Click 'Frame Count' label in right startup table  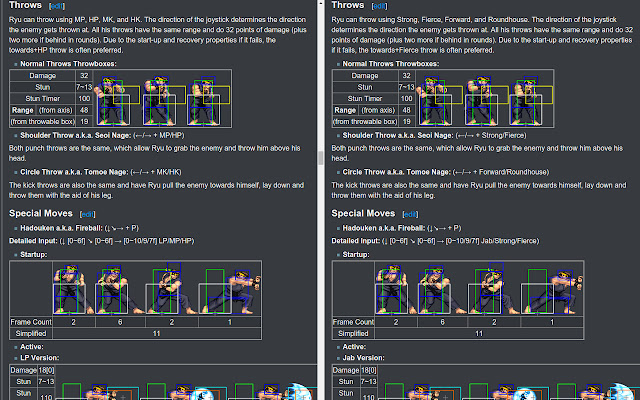tap(353, 322)
